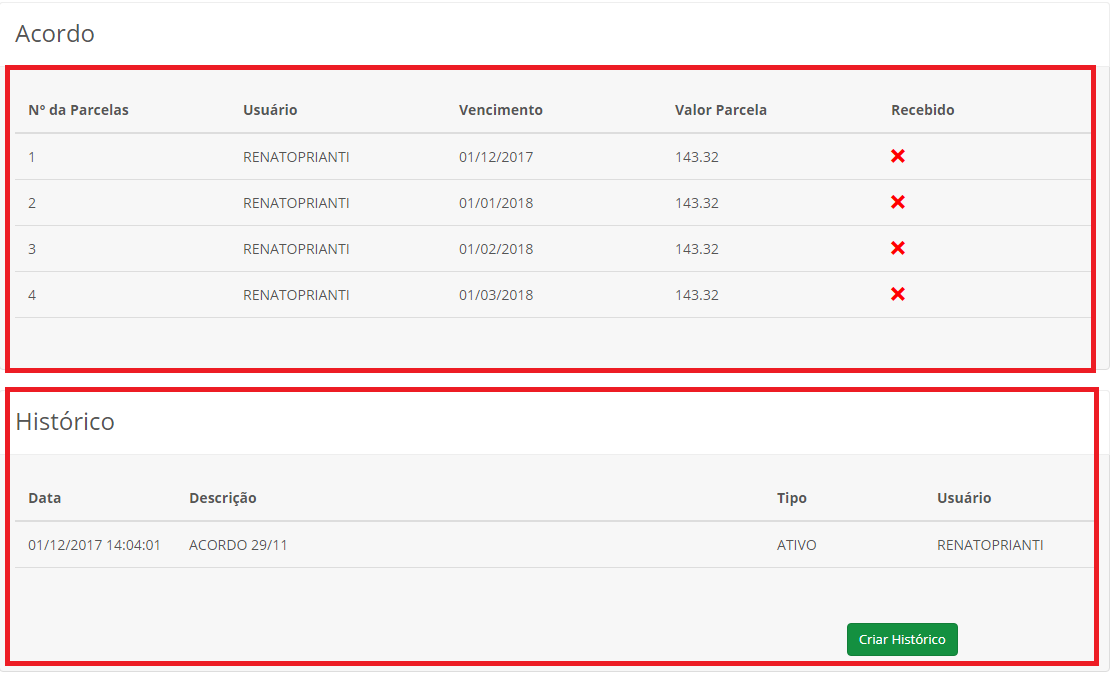This screenshot has height=673, width=1111.
Task: Select the Recebido column header
Action: coord(923,110)
